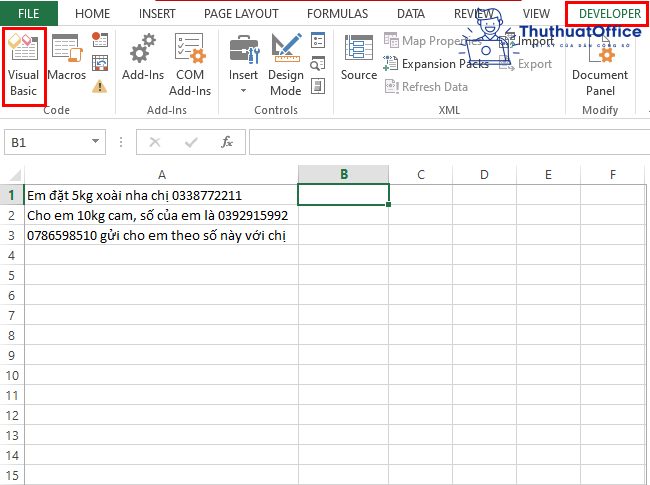Click Map Properties
The height and width of the screenshot is (485, 650).
click(x=433, y=41)
